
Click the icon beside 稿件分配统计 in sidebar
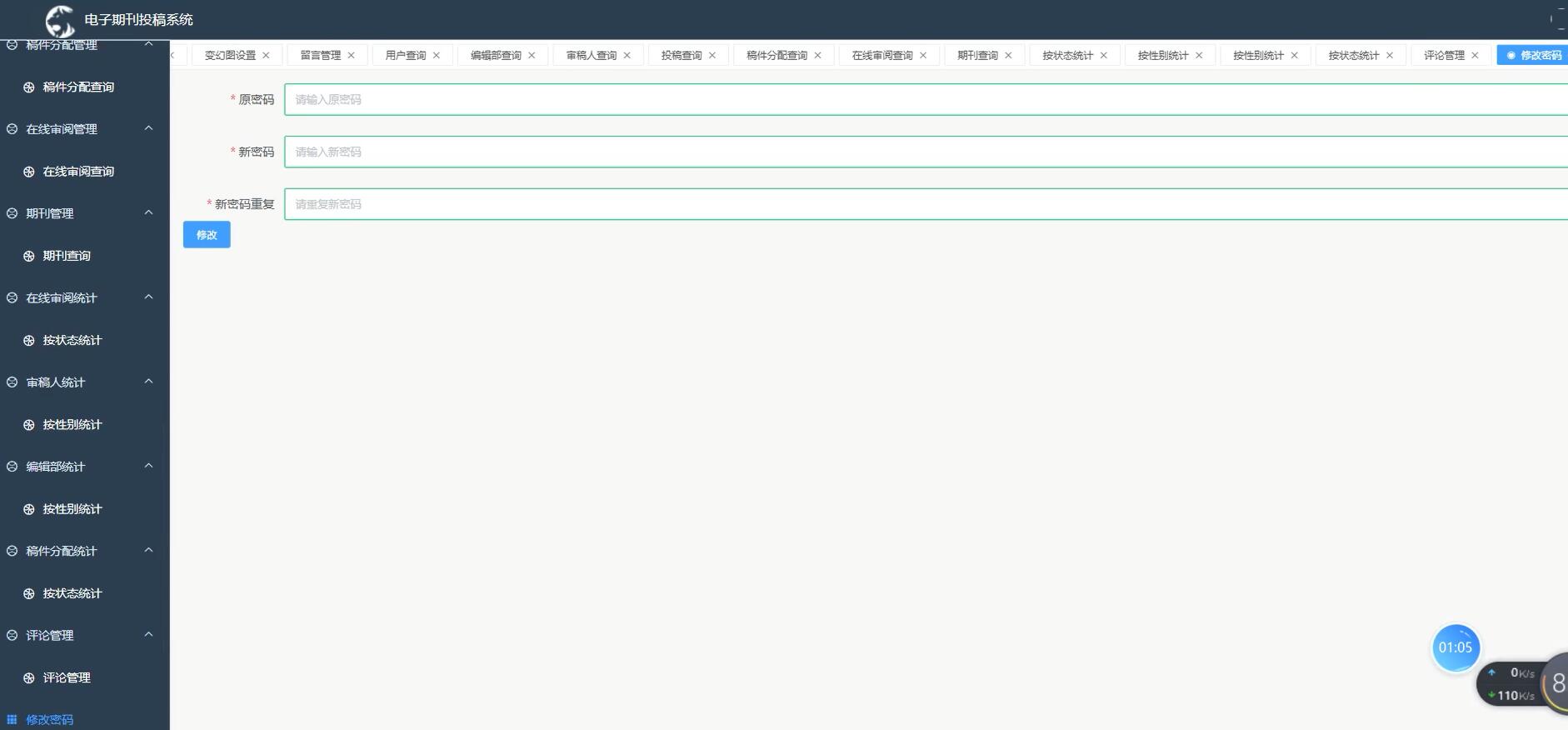point(12,551)
